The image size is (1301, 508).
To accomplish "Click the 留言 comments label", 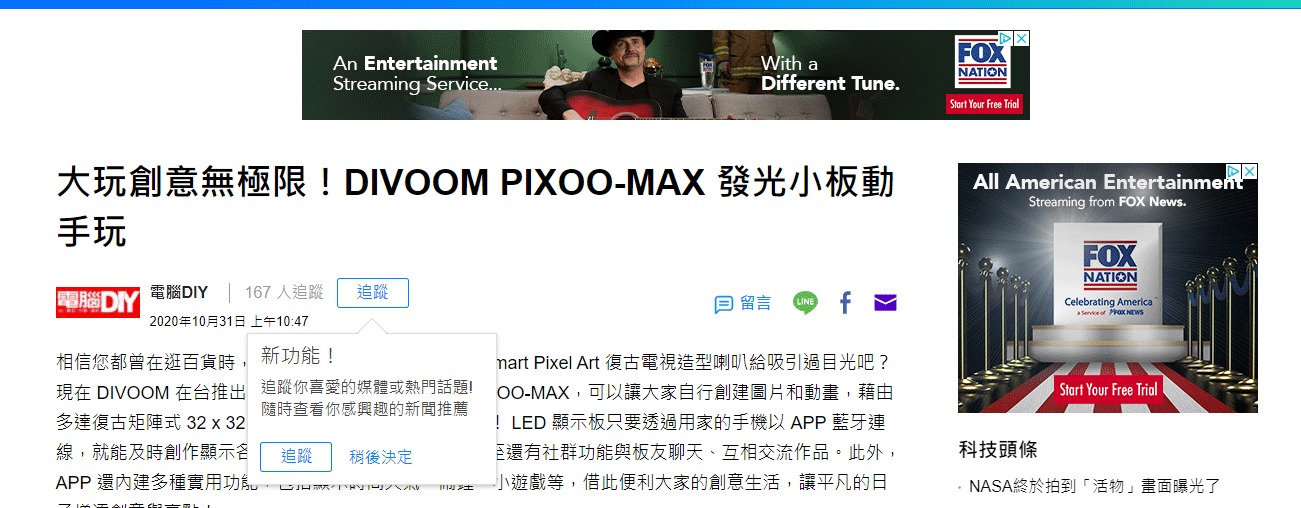I will (756, 303).
